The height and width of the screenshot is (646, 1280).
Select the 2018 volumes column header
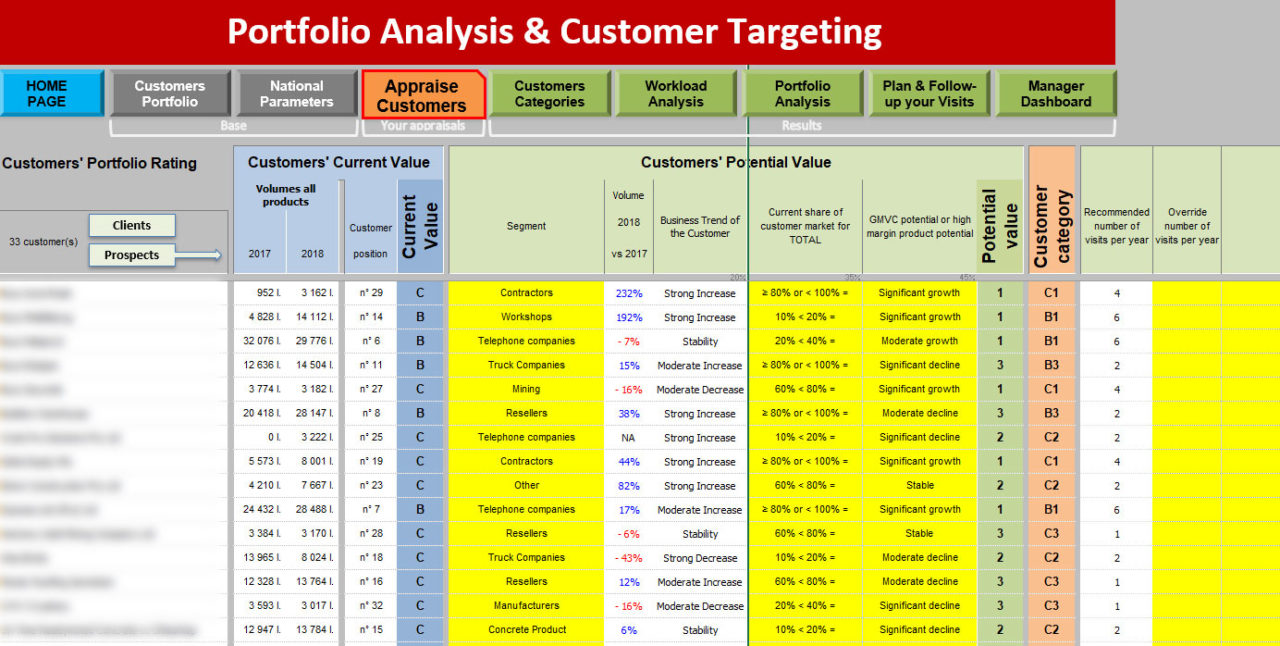313,253
